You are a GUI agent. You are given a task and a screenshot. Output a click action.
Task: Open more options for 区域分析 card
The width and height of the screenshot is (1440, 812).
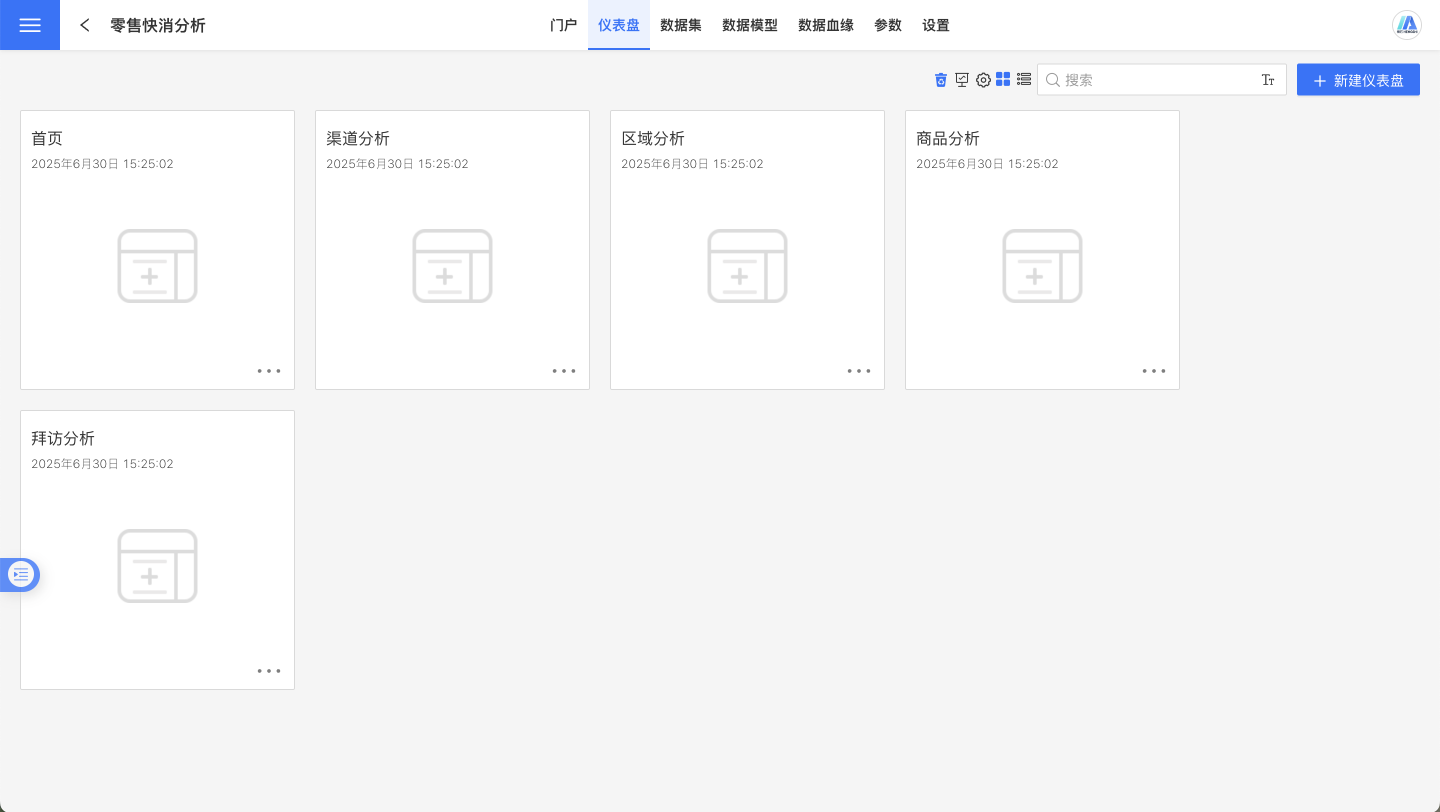click(x=859, y=371)
